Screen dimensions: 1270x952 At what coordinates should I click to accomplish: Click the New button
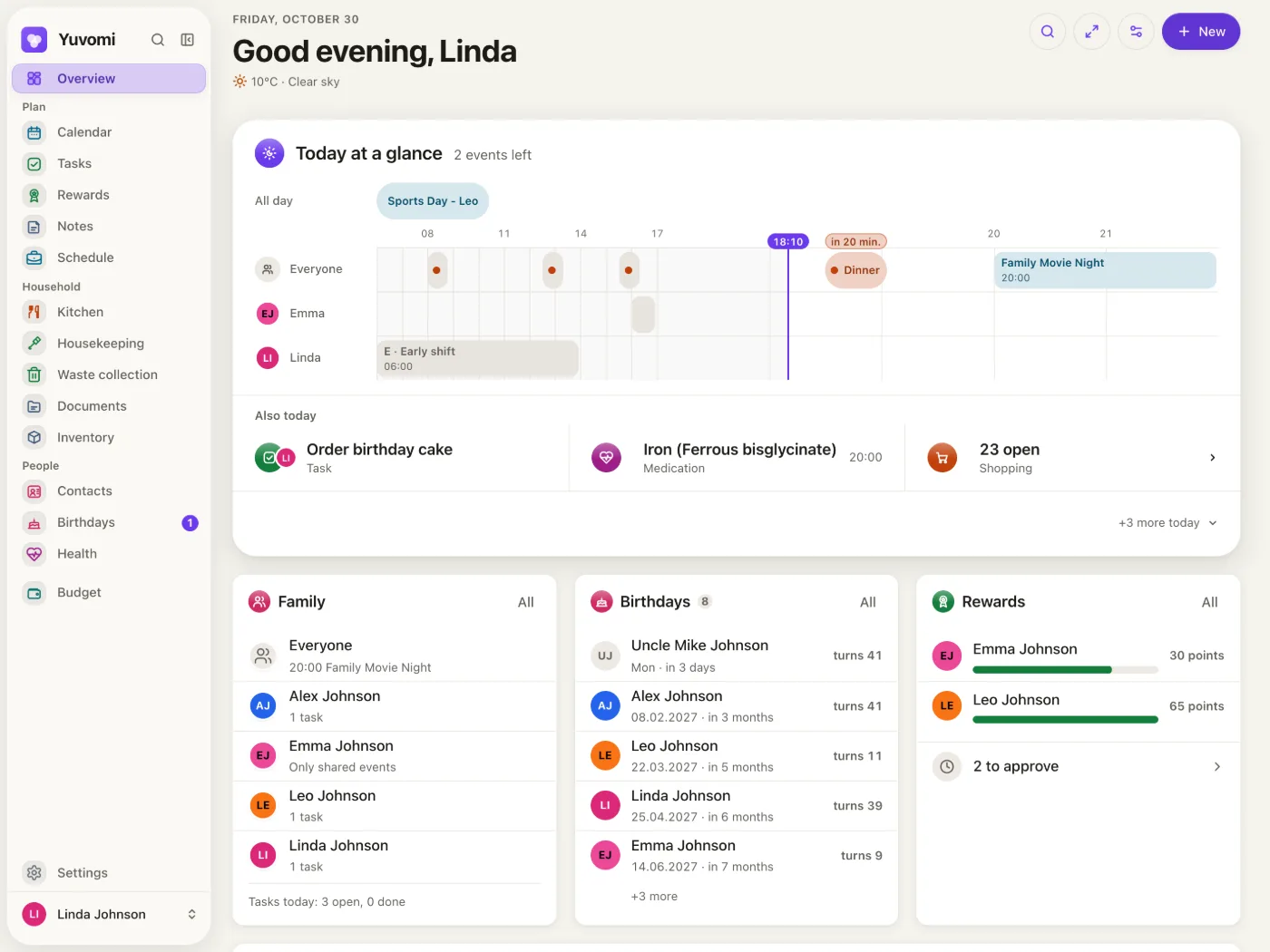tap(1201, 32)
